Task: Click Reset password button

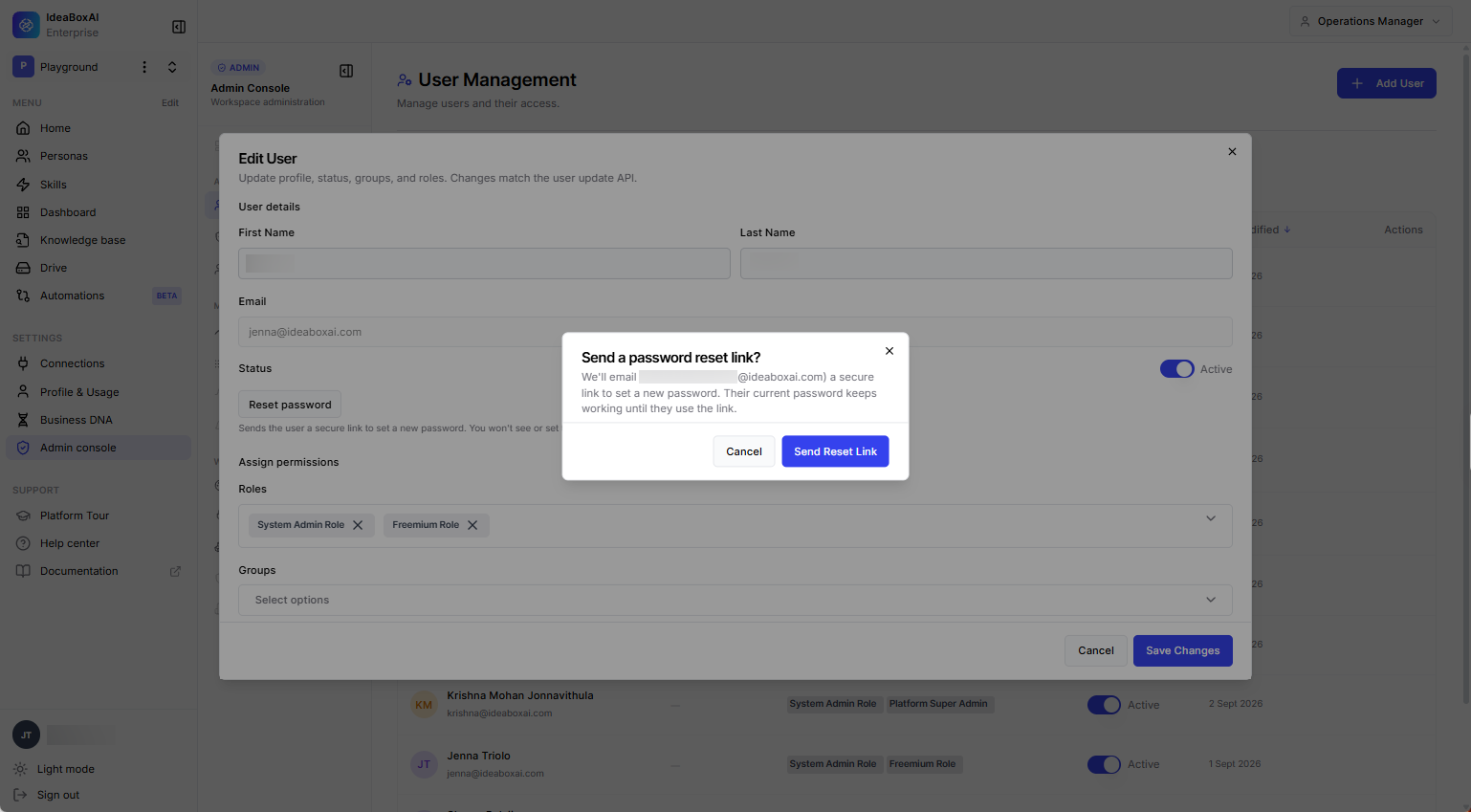Action: 290,405
